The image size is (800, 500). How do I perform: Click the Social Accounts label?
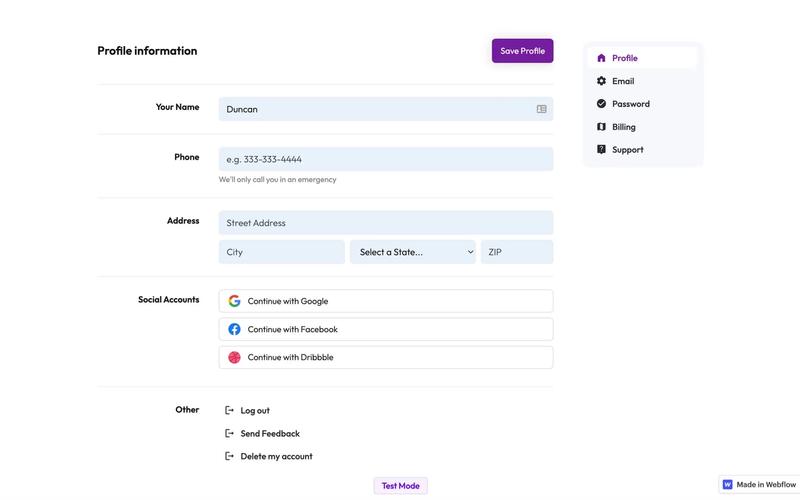tap(168, 299)
